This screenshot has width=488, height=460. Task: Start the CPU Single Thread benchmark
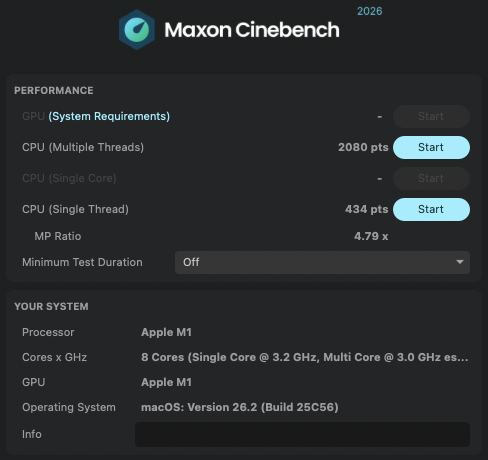coord(431,209)
